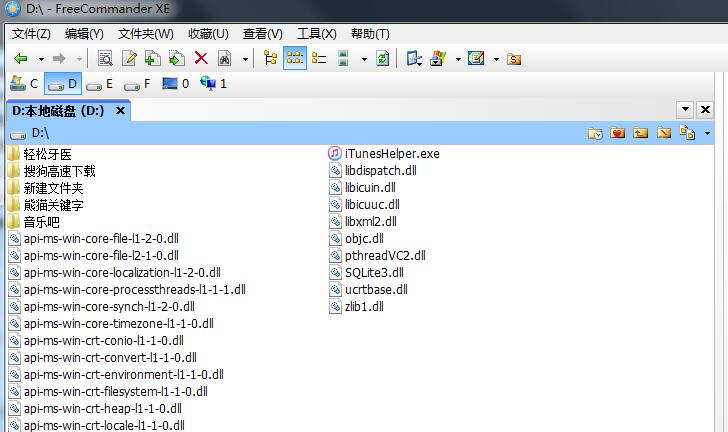Click the orange S folder icon
The image size is (728, 432).
[x=514, y=59]
